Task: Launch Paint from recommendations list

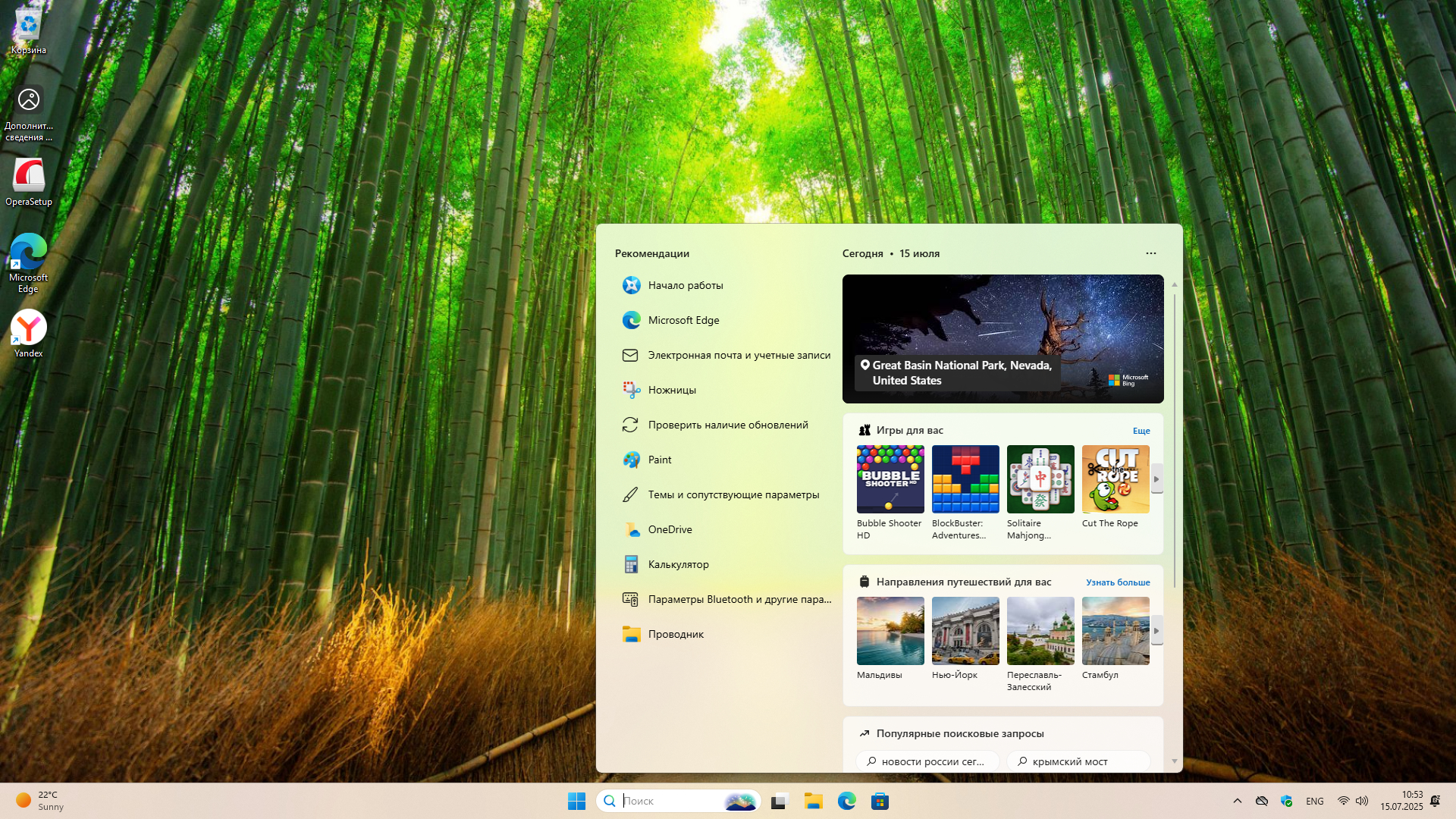Action: point(659,460)
